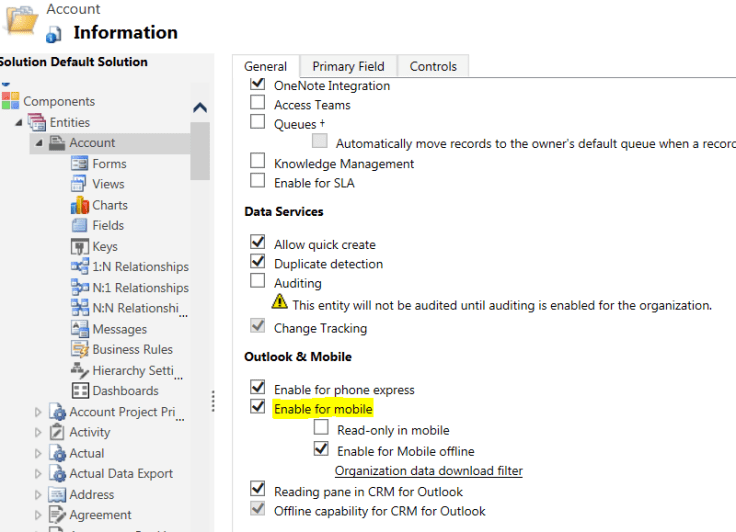Click the Dashboards icon in tree

click(x=80, y=391)
